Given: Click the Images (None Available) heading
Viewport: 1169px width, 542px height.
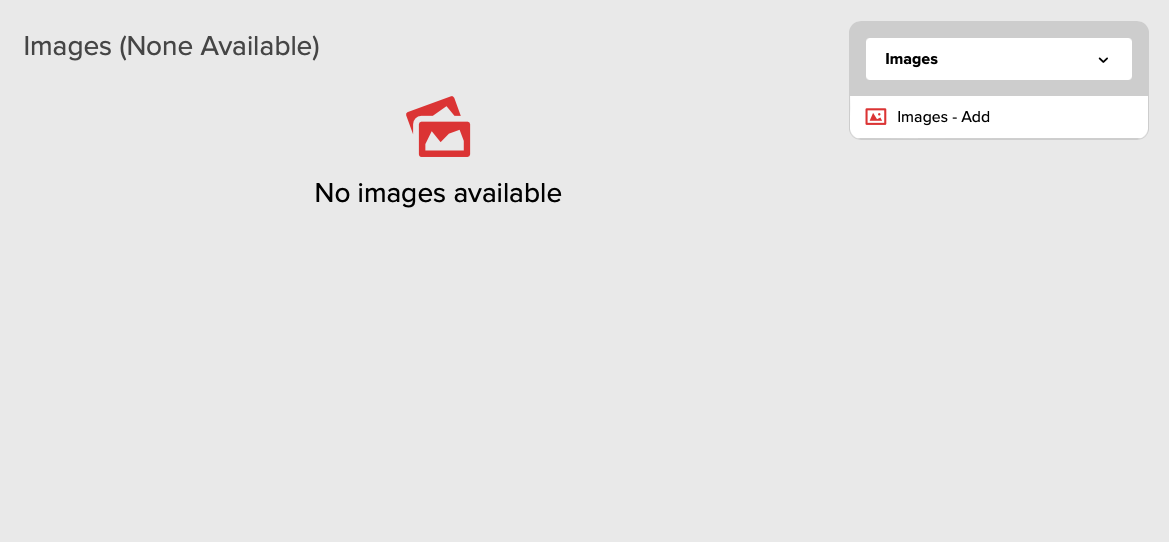Looking at the screenshot, I should tap(171, 46).
